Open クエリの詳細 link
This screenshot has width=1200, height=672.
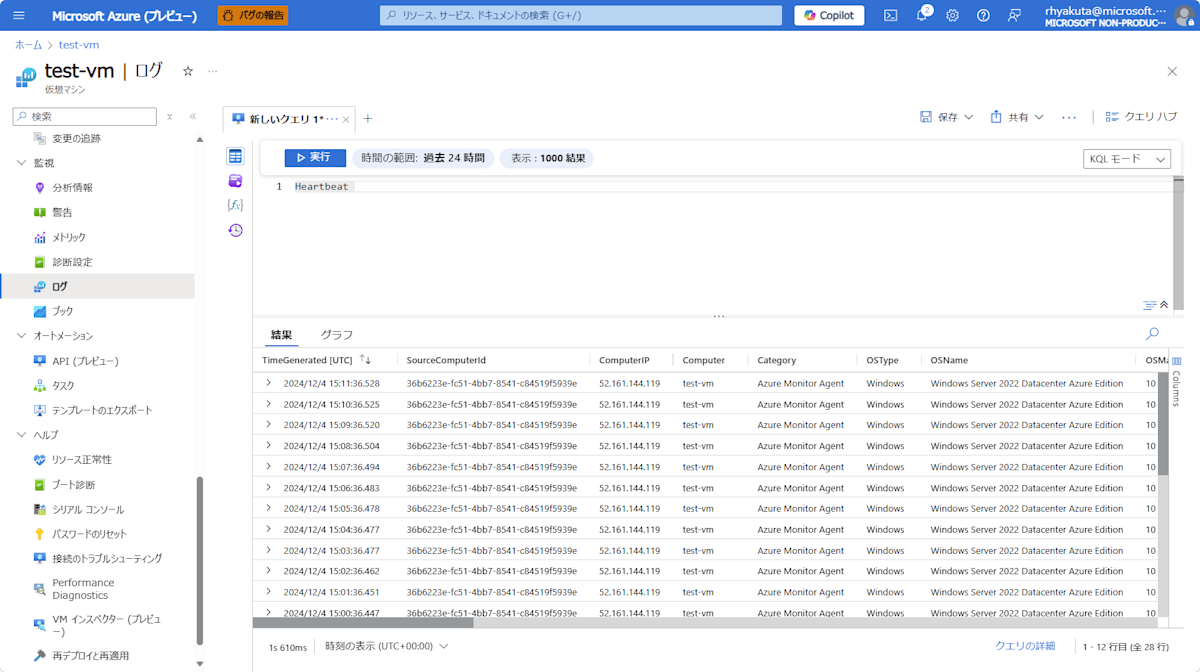[x=1025, y=646]
